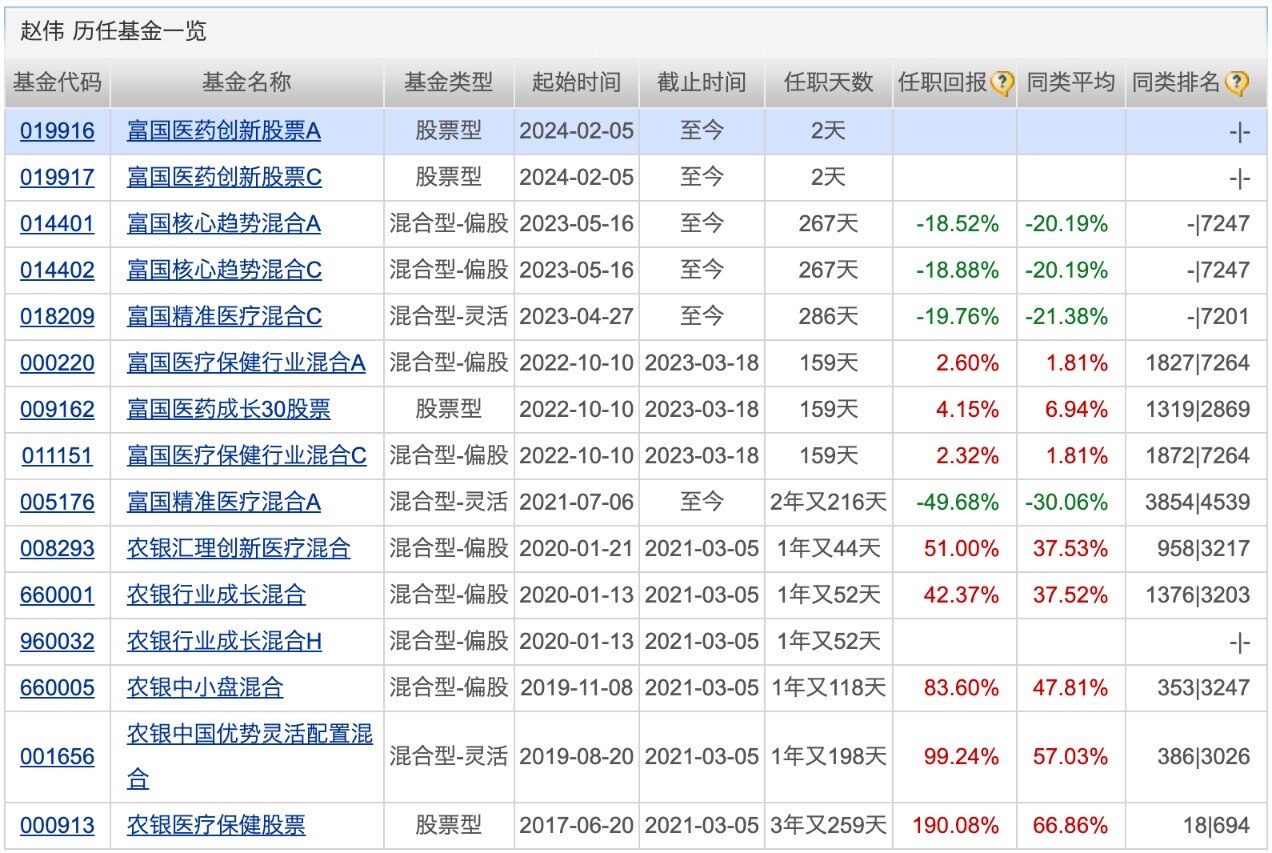Click the 同类平均 column header
The width and height of the screenshot is (1272, 853).
click(1071, 83)
